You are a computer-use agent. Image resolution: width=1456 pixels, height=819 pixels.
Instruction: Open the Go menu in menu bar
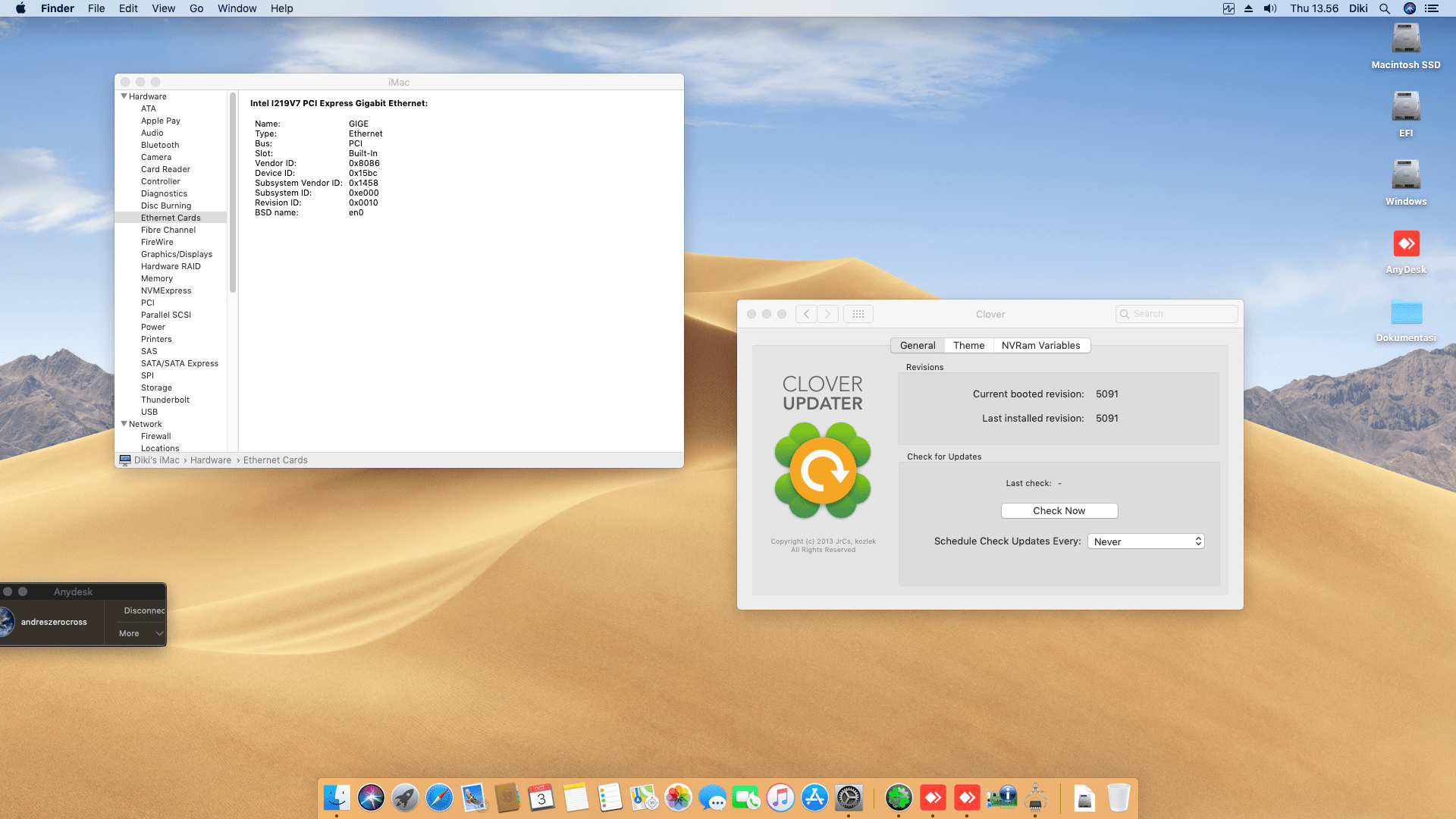coord(196,8)
